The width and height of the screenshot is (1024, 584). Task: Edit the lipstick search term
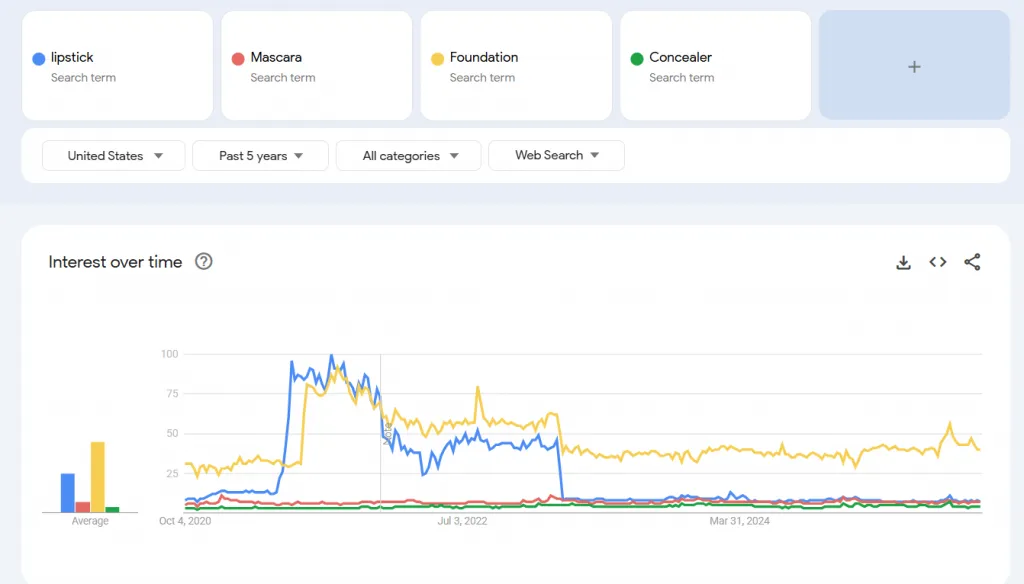[x=72, y=58]
